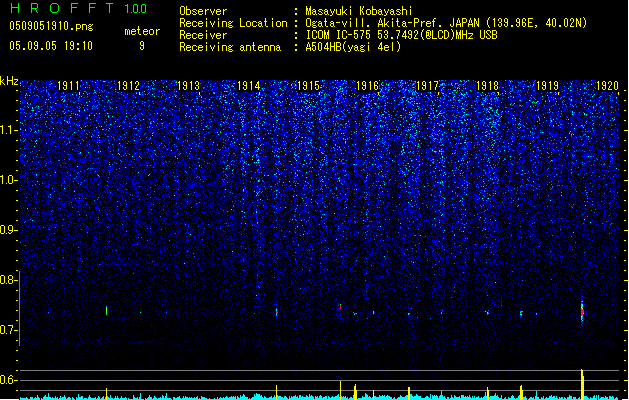Viewport: 629px width, 400px height.
Task: Click the HROFFT program title text
Action: (x=62, y=8)
